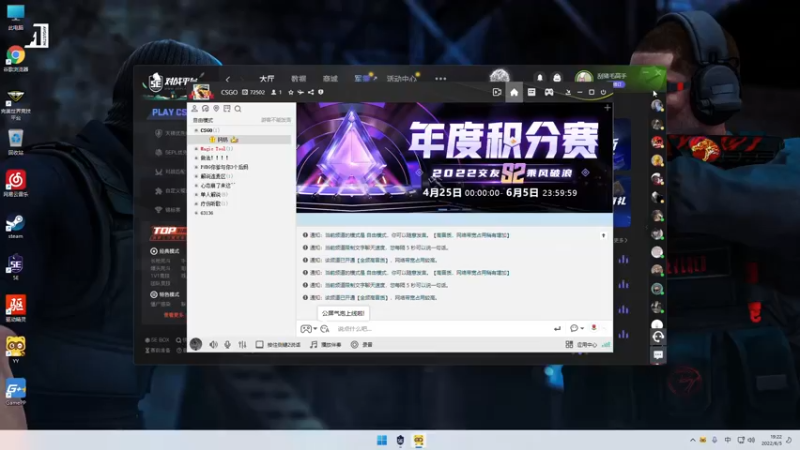
Task: Open the 5E desktop shortcut
Action: click(x=15, y=266)
